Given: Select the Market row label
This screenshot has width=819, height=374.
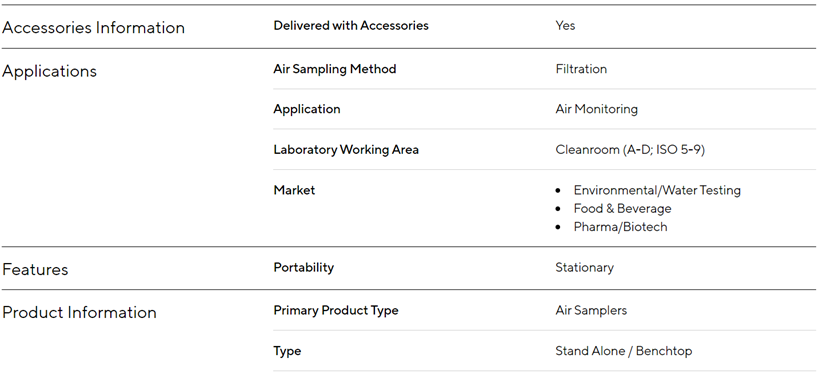Looking at the screenshot, I should pos(295,190).
